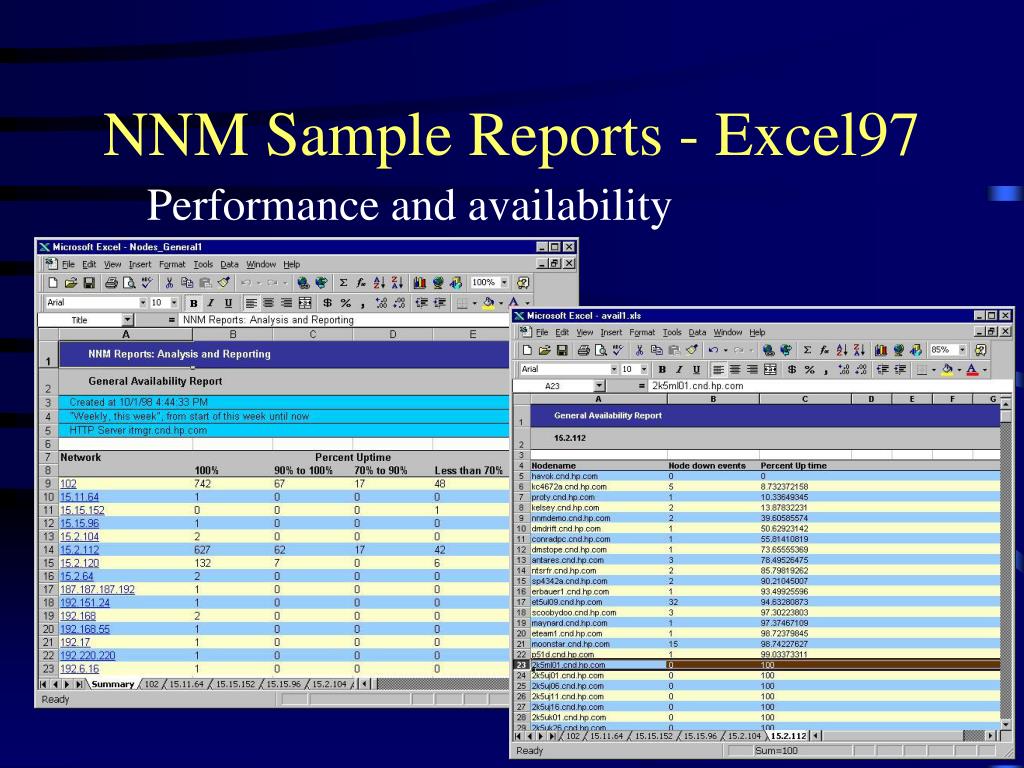The image size is (1024, 768).
Task: Click Print icon in Nodes_General1 window
Action: 112,283
